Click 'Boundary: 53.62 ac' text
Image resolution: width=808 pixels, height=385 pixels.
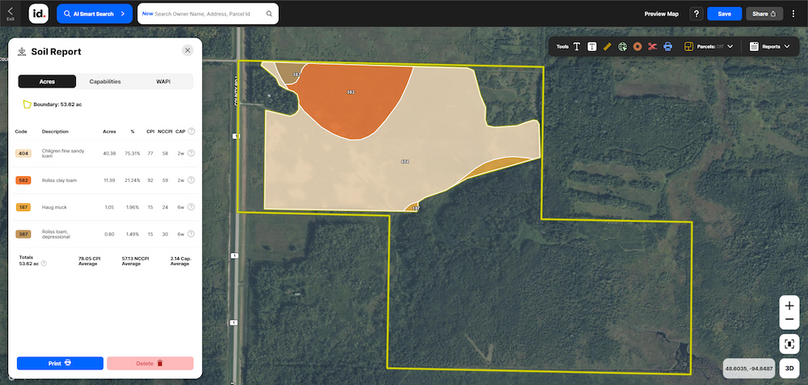[58, 105]
